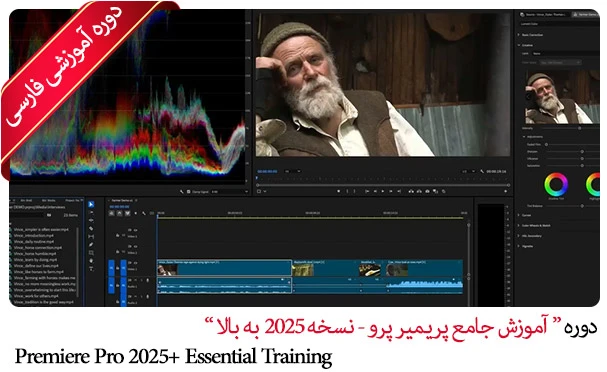Viewport: 607px width, 372px height.
Task: Step back one frame in Program monitor
Action: 375,191
